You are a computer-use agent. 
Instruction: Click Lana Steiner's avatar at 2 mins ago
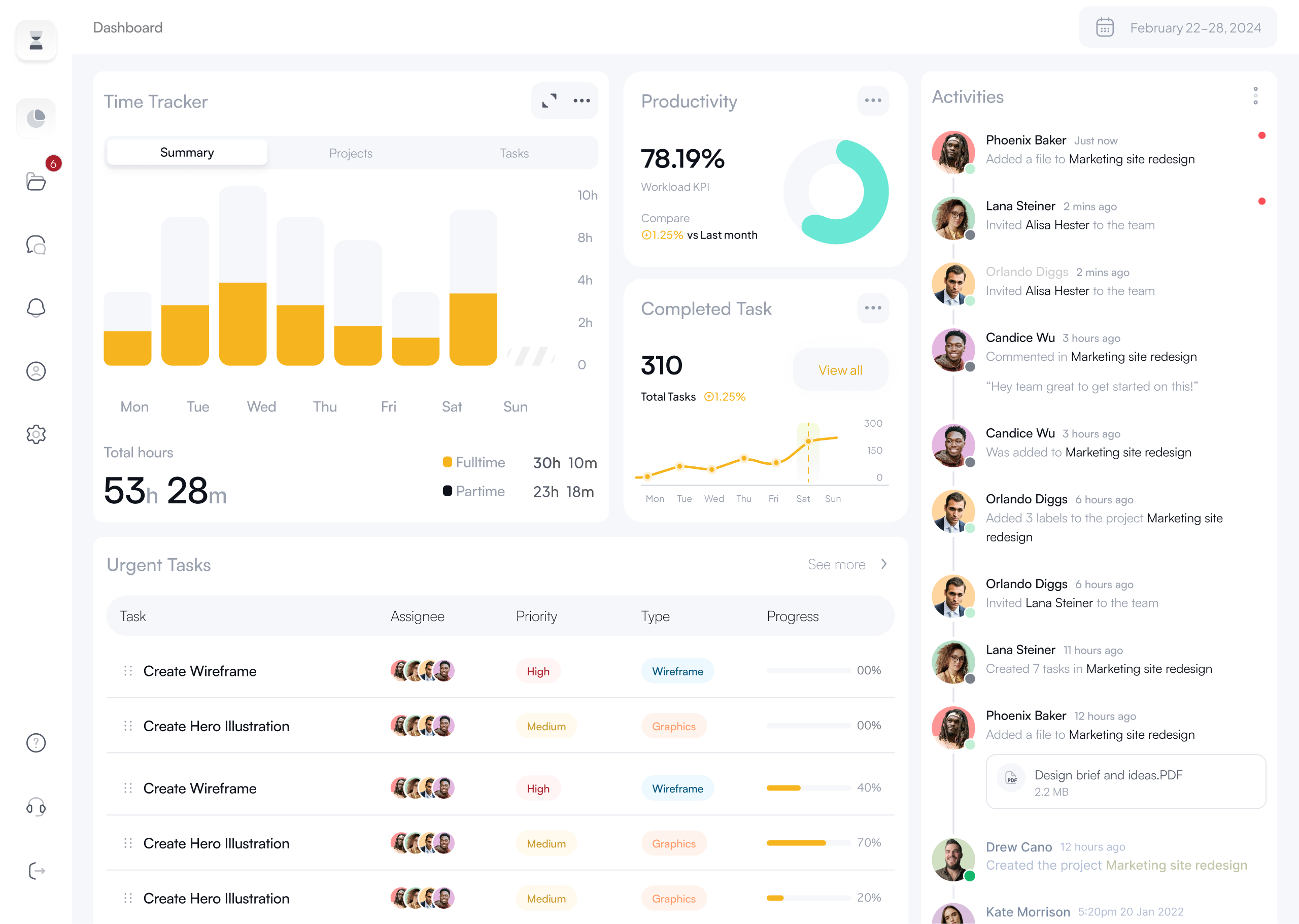[x=953, y=218]
